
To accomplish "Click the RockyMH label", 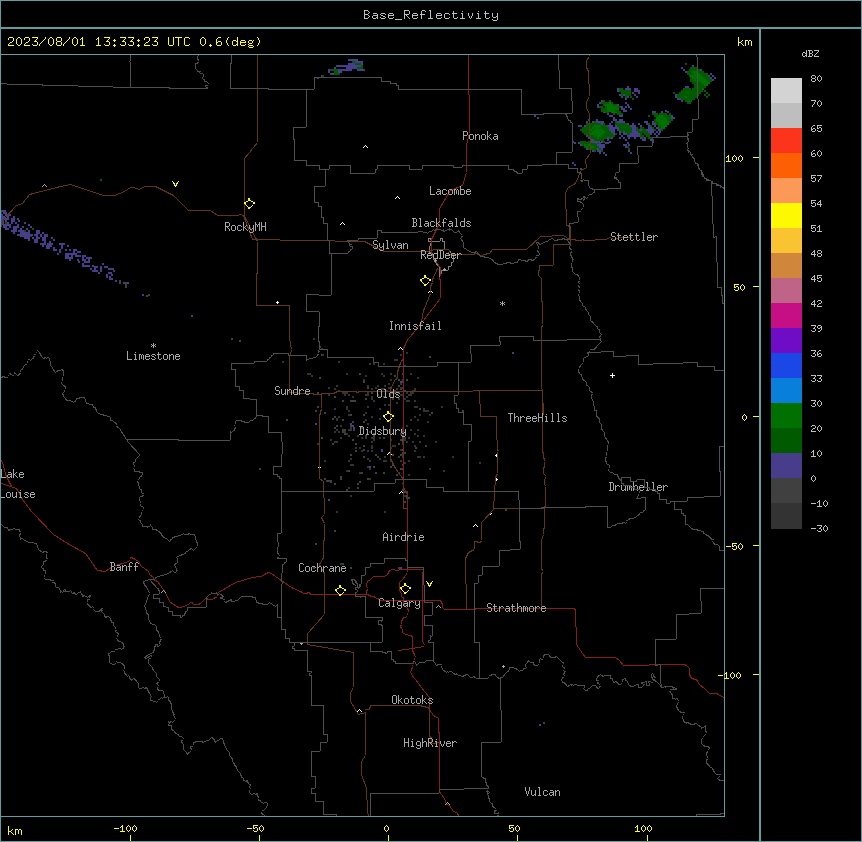I will 245,227.
